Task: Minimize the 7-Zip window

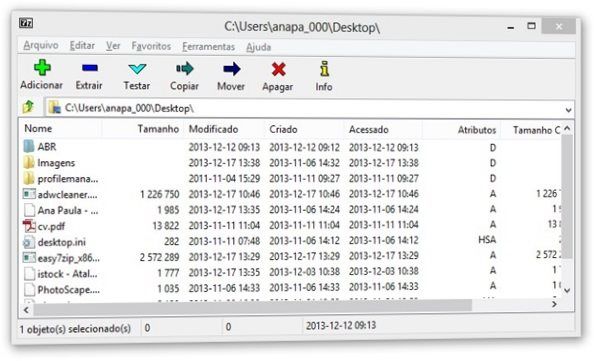Action: point(511,27)
